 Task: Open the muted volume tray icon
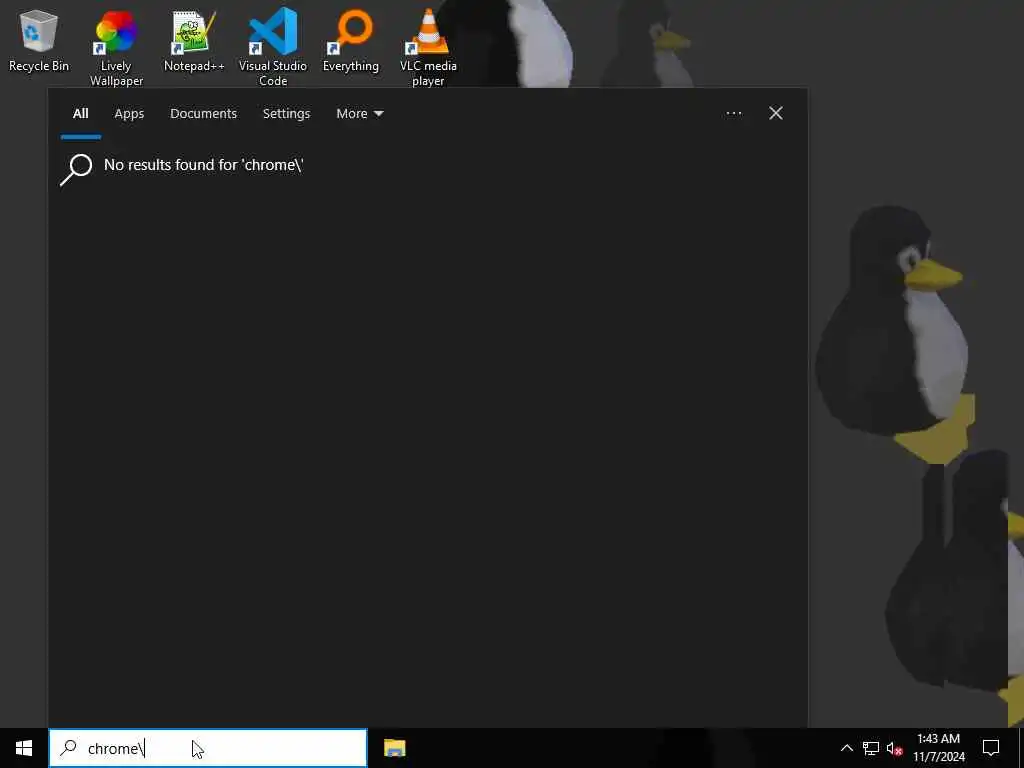click(x=895, y=748)
